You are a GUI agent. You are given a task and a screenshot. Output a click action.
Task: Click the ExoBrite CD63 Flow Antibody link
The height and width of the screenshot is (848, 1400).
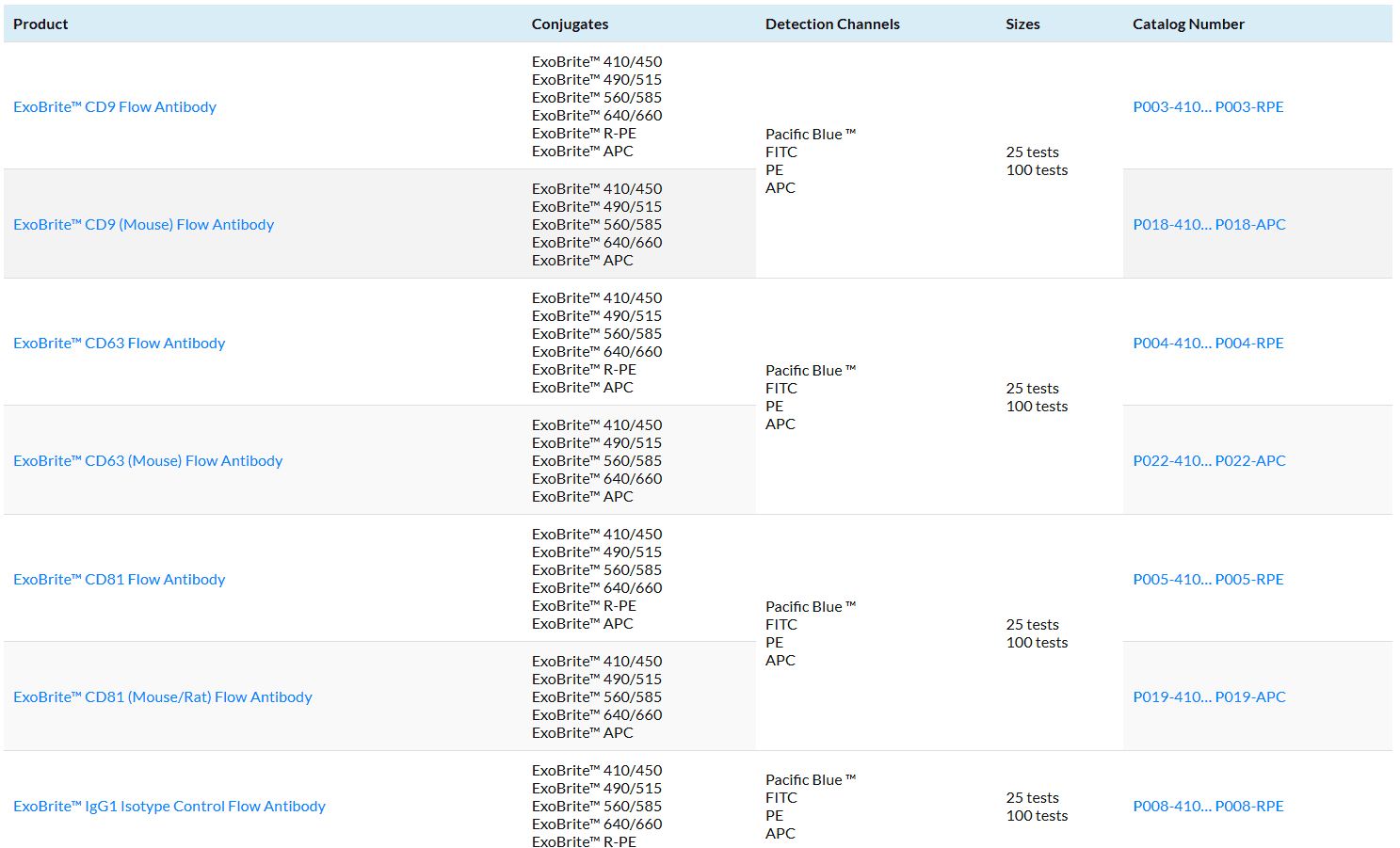pyautogui.click(x=120, y=344)
